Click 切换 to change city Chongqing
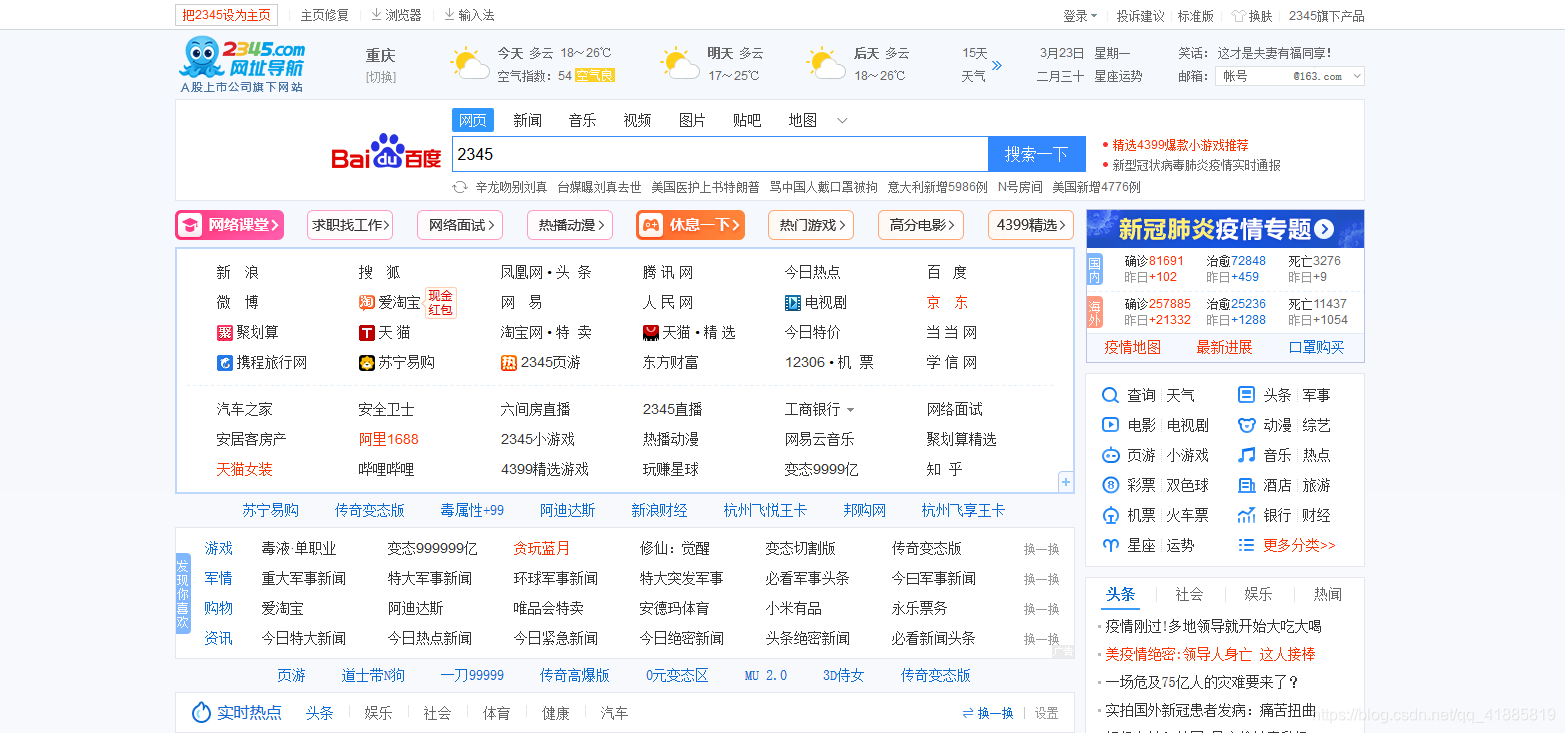The width and height of the screenshot is (1565, 733). (x=380, y=77)
